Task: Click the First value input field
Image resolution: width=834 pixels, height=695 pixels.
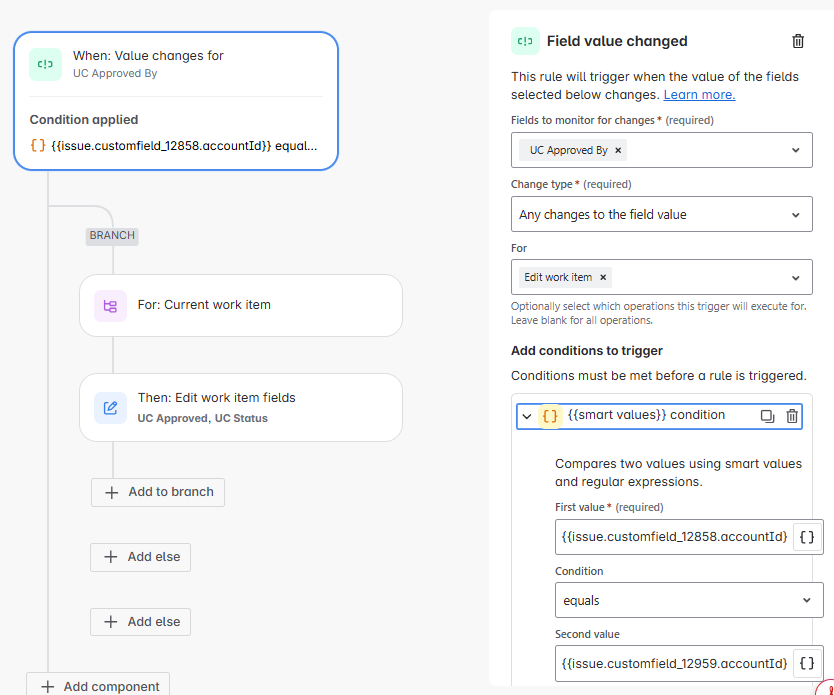Action: click(674, 537)
